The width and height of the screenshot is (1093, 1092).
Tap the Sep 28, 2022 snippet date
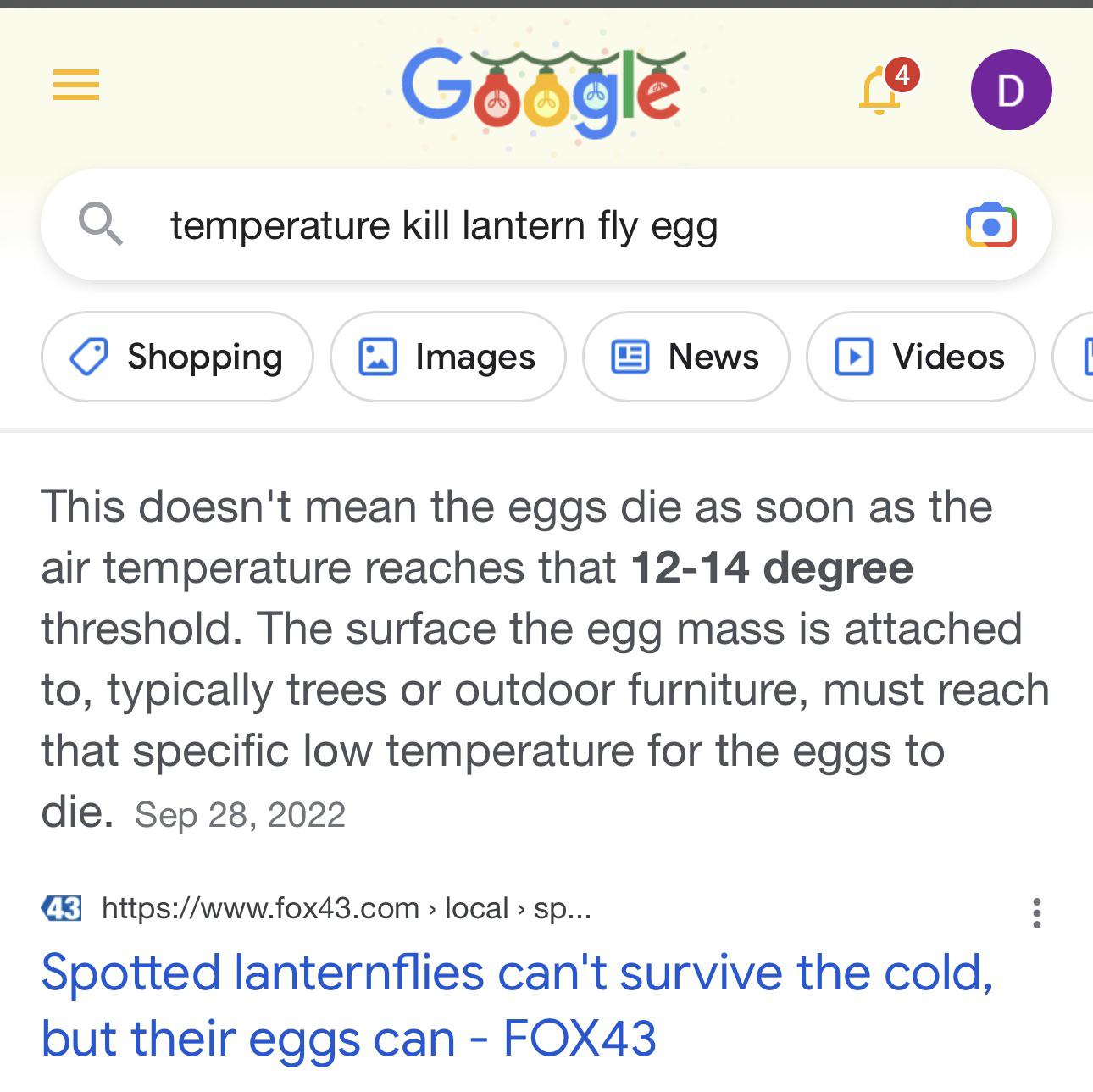click(x=240, y=815)
